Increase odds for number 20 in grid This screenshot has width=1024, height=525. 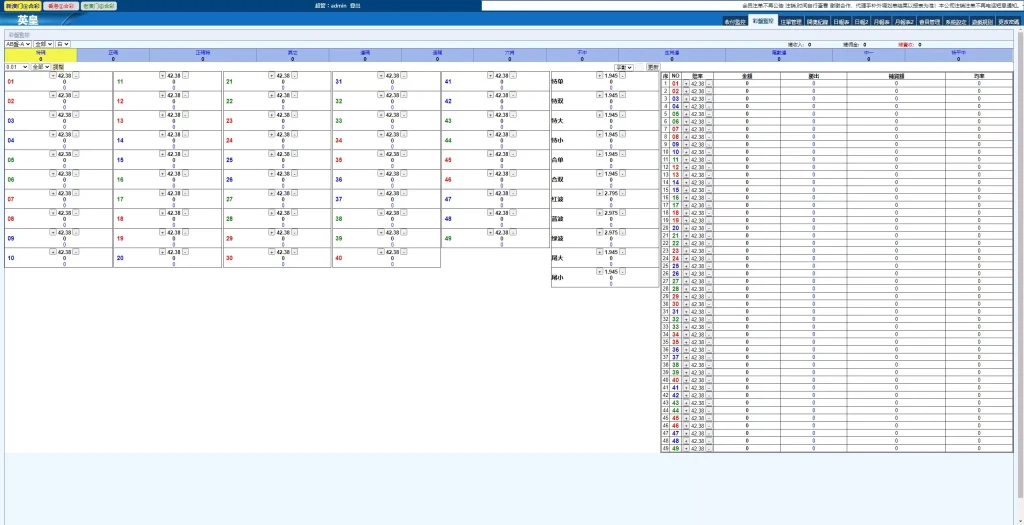163,252
